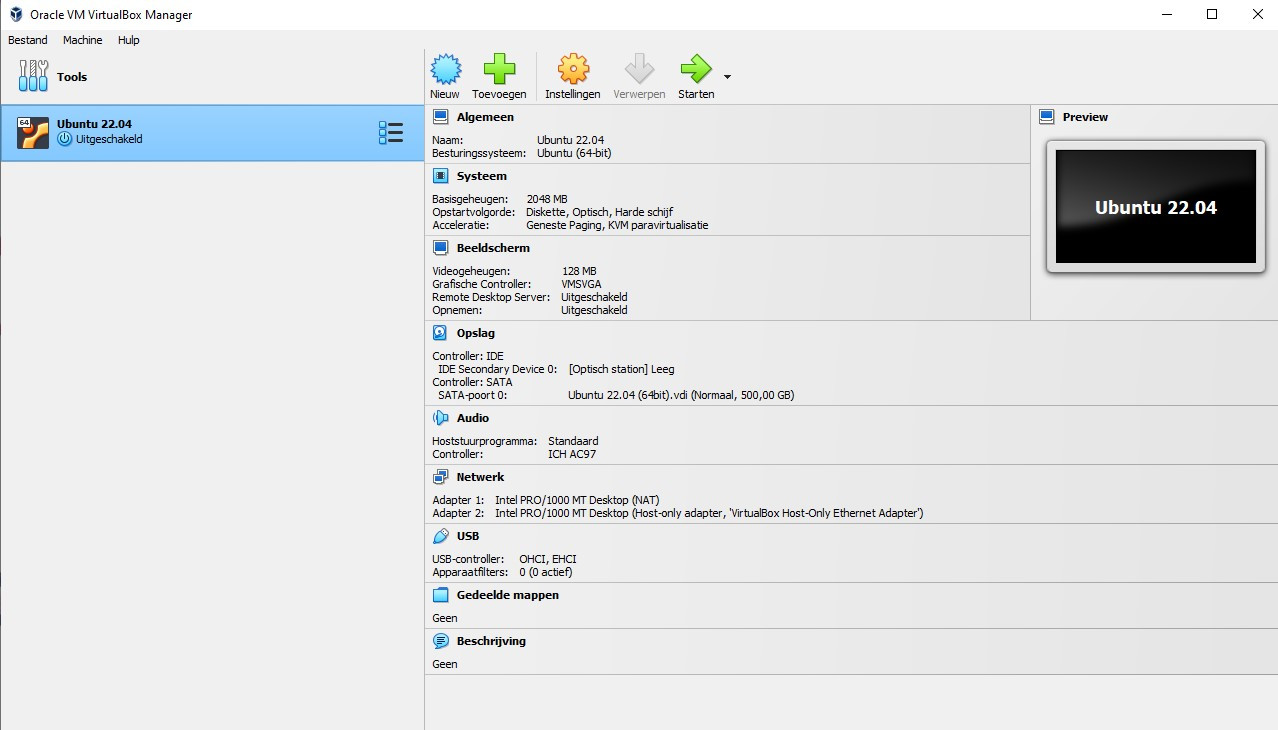Image resolution: width=1278 pixels, height=730 pixels.
Task: Click the Tools label in the sidebar
Action: 72,77
